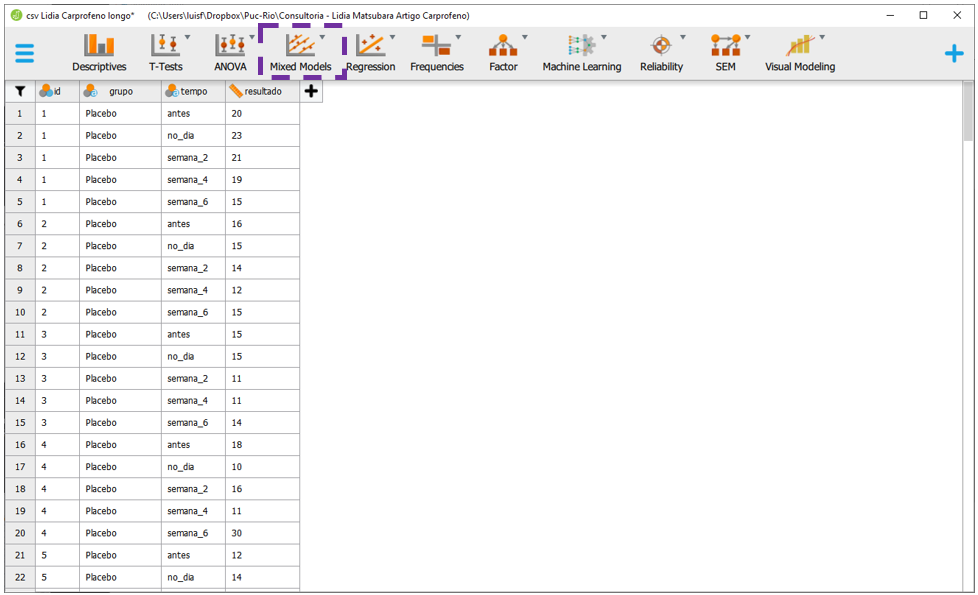
Task: Open the Mixed Models menu
Action: point(301,54)
